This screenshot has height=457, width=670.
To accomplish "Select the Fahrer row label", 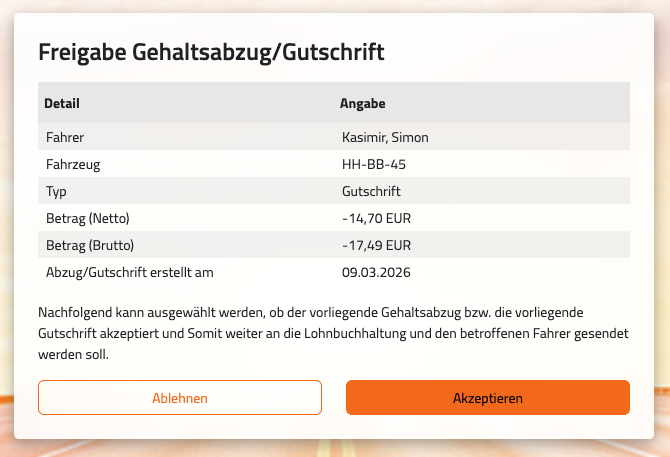I will point(65,137).
